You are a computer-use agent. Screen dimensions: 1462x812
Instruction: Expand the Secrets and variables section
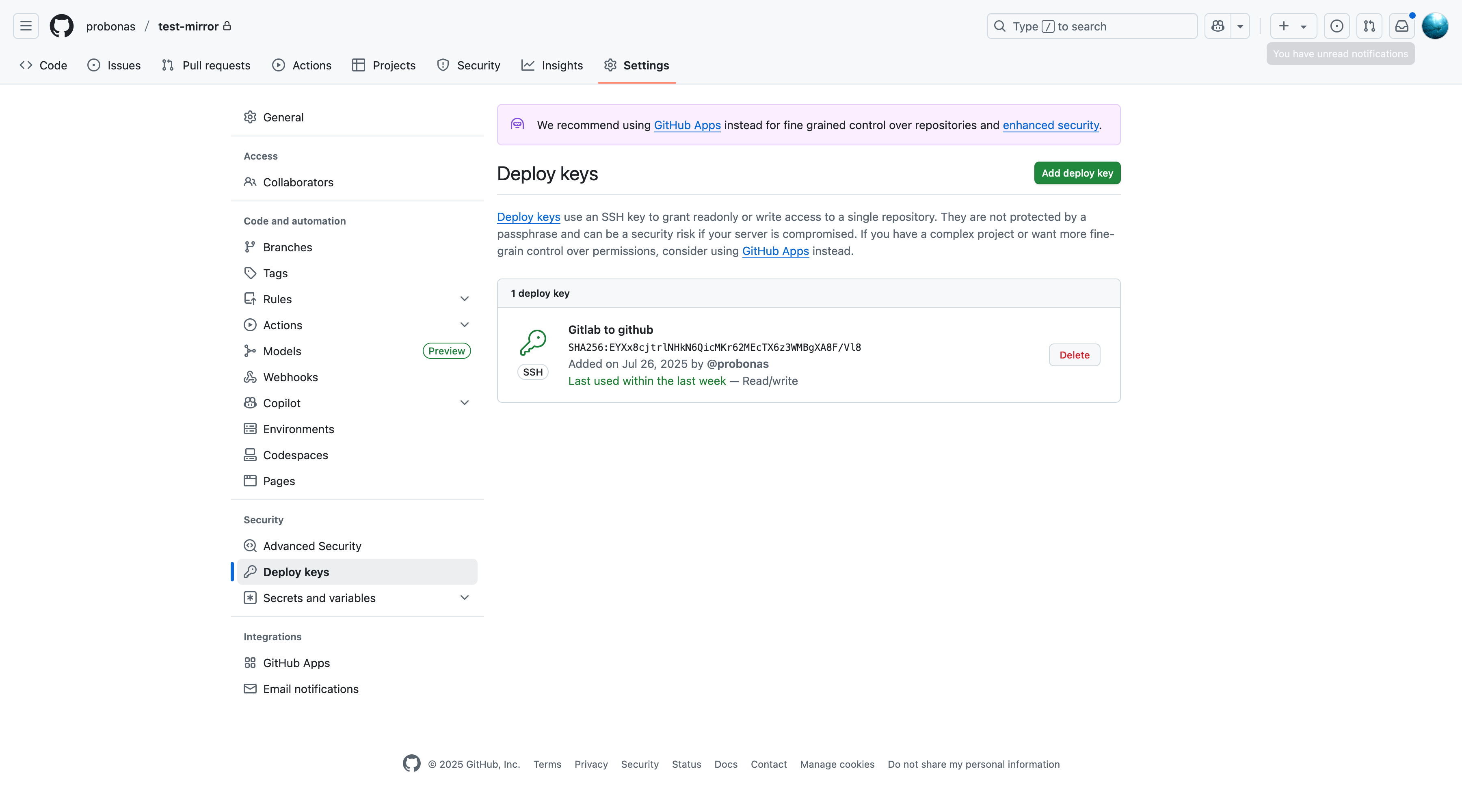pyautogui.click(x=465, y=598)
